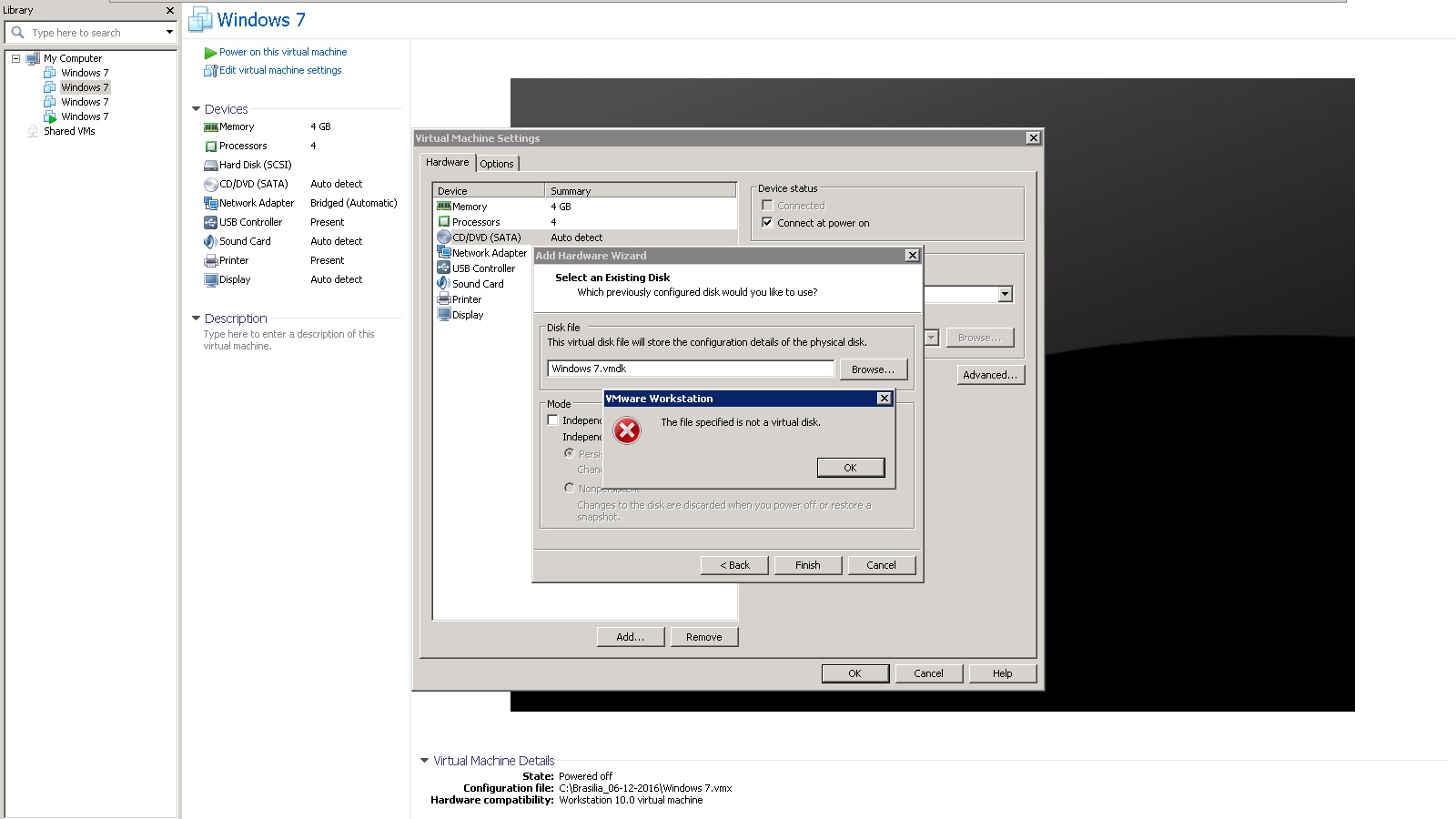Click Processors icon in Devices summary

click(211, 147)
